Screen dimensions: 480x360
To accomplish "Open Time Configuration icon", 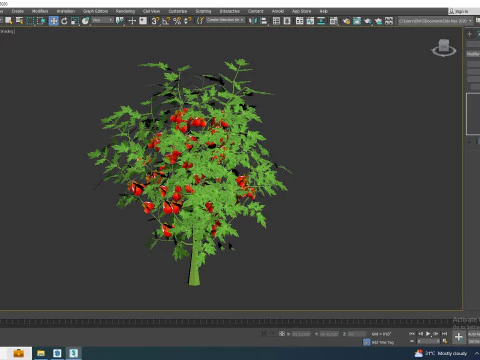I will pos(445,341).
